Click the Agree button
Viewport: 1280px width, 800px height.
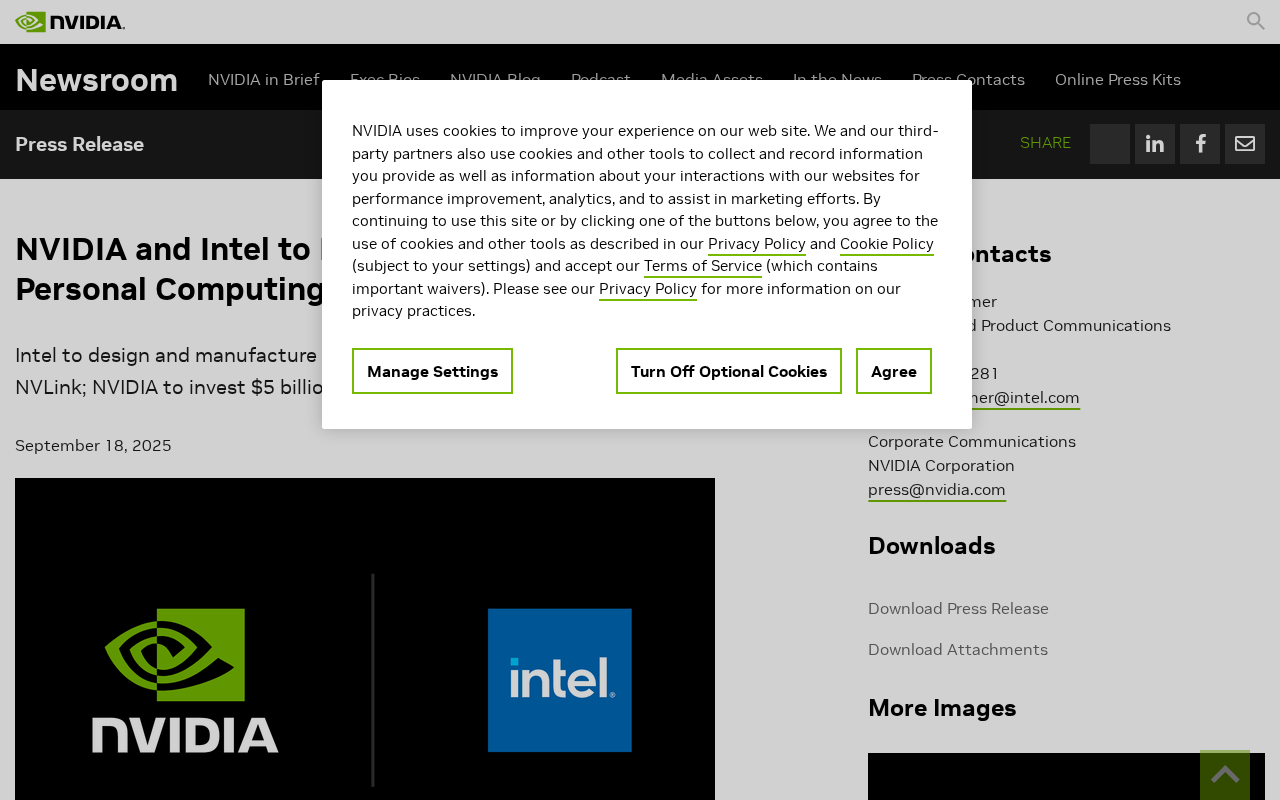click(x=894, y=371)
